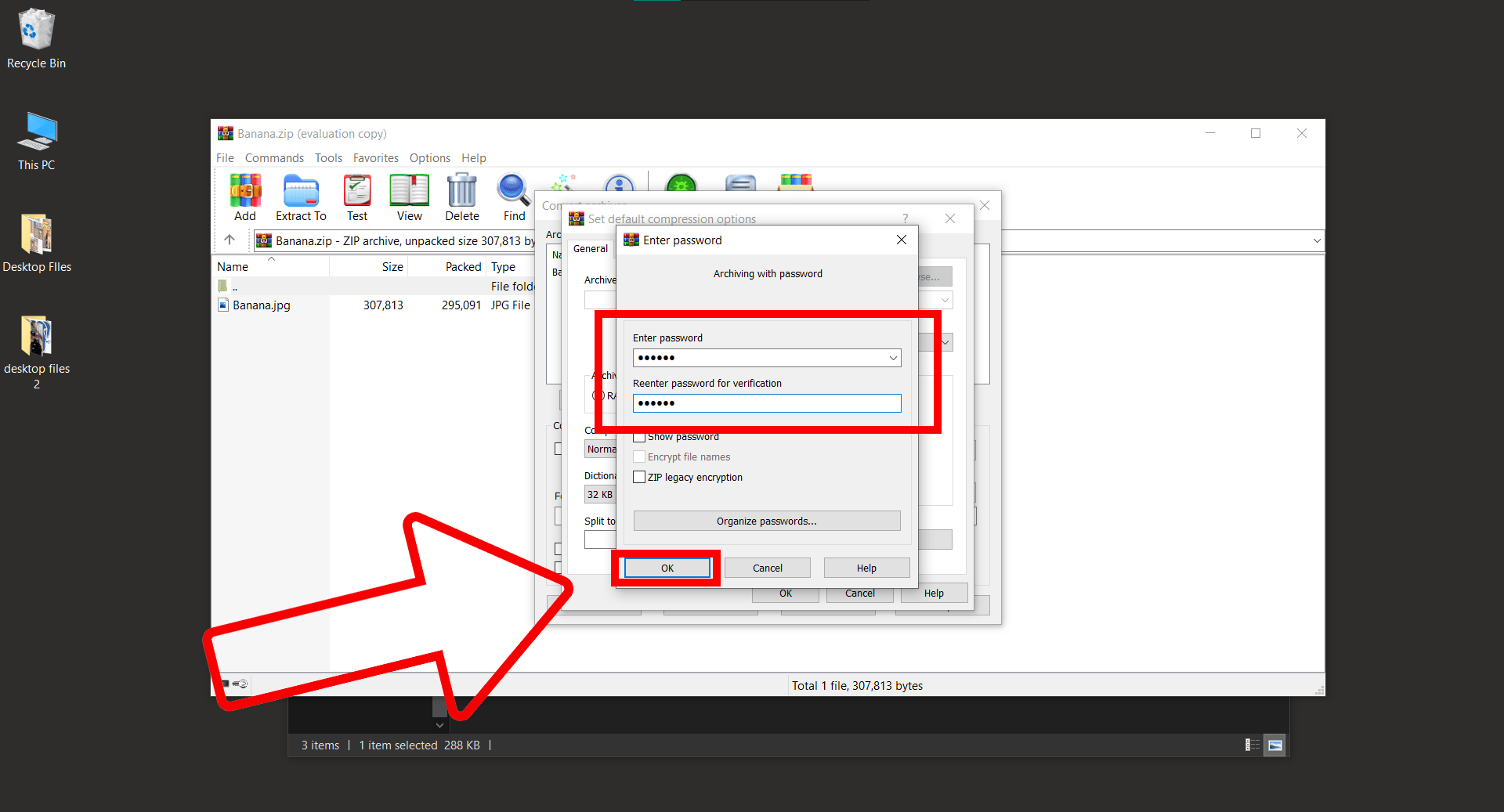Expand the address bar dropdown at top right
Viewport: 1504px width, 812px height.
coord(1317,240)
